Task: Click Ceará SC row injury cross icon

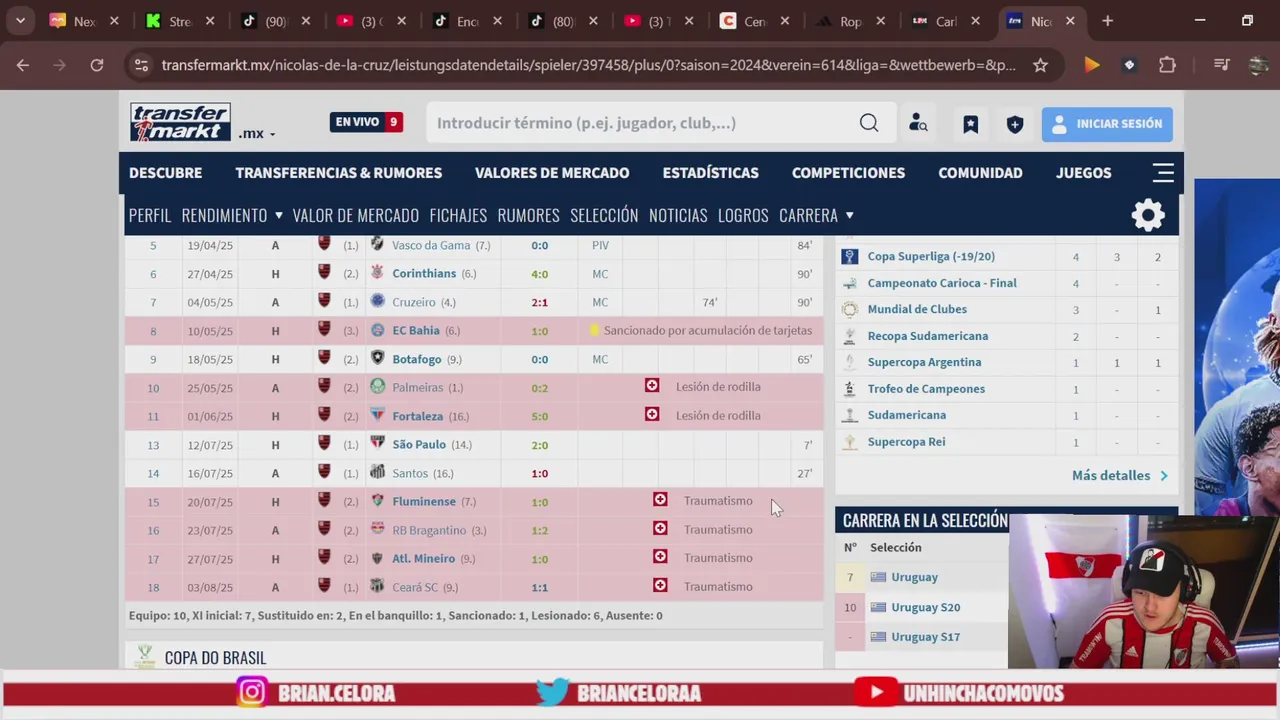Action: [660, 585]
